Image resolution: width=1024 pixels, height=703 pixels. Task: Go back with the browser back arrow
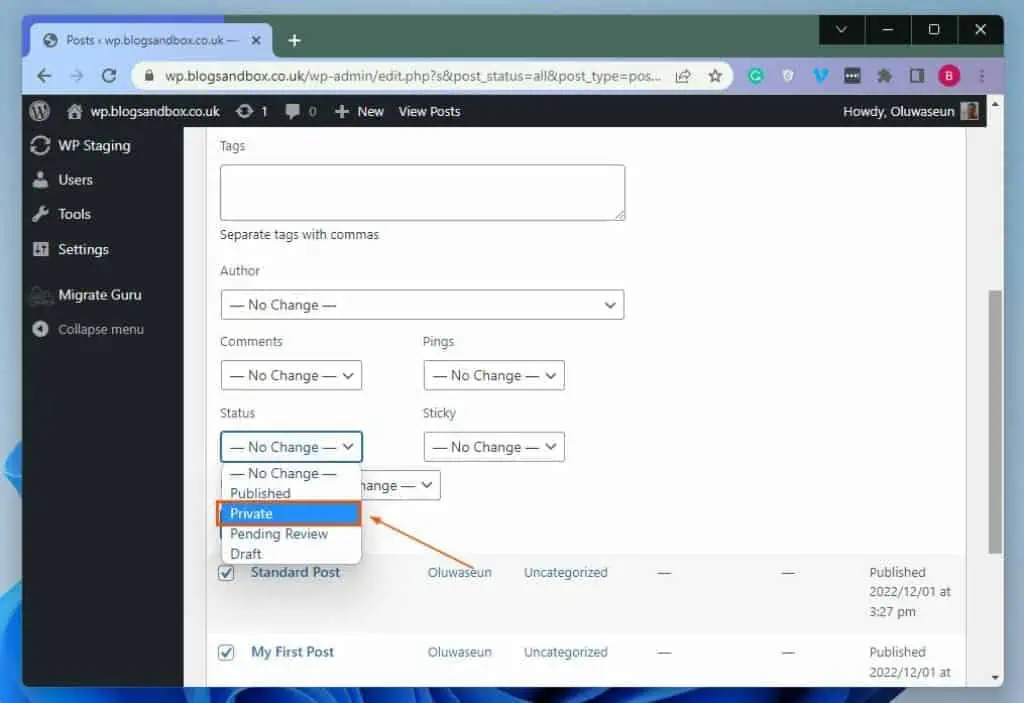tap(44, 76)
